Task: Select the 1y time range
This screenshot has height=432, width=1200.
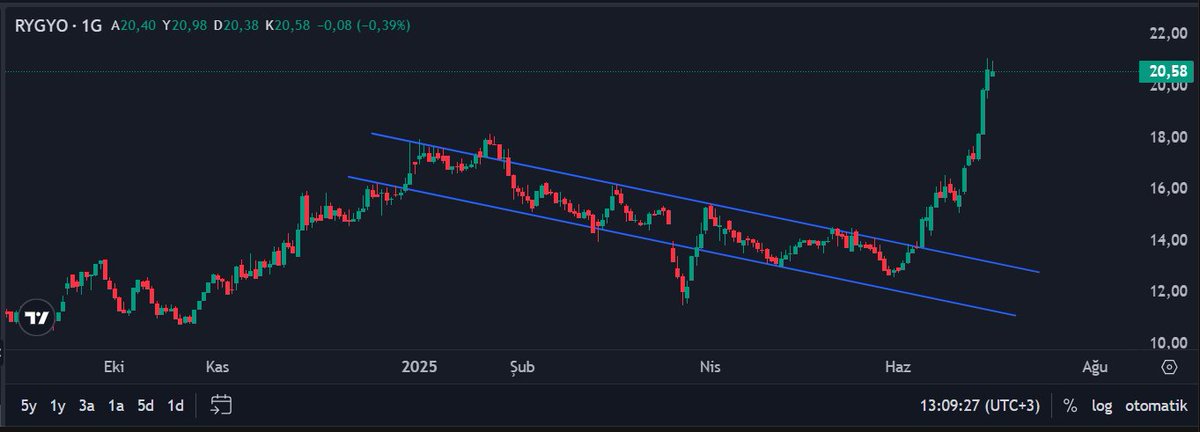Action: pos(58,406)
